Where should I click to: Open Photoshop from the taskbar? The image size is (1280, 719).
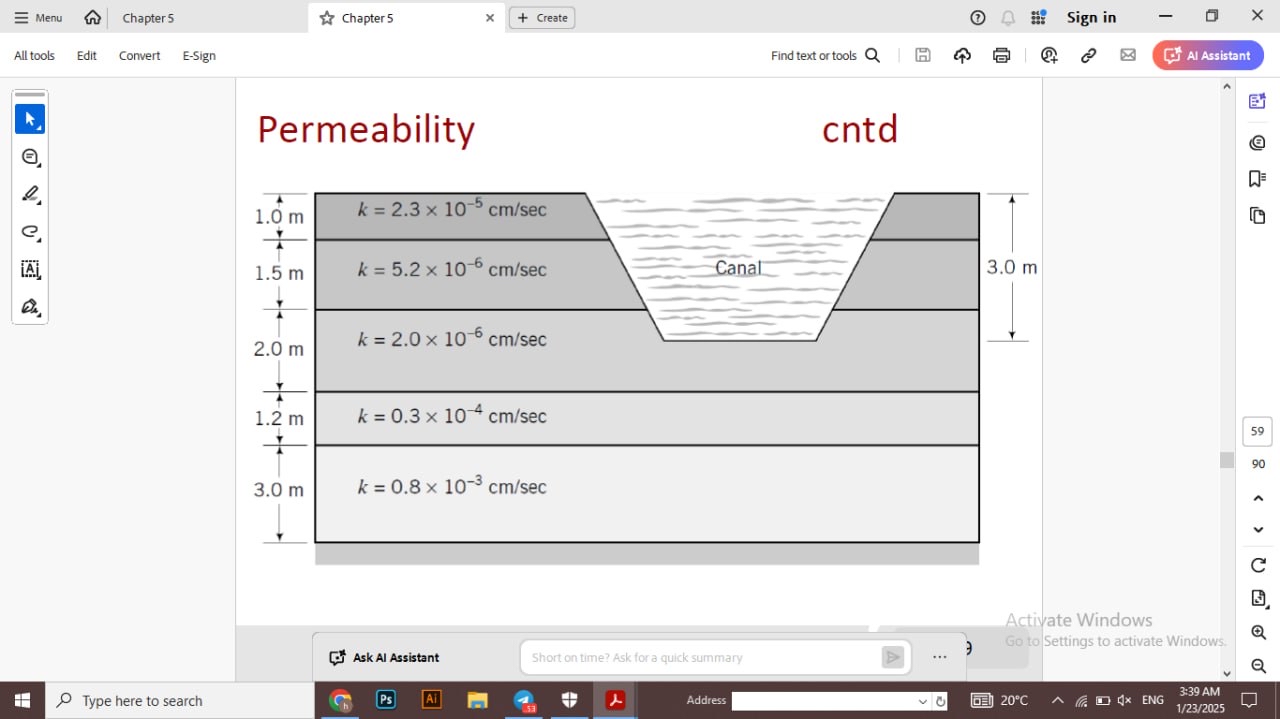pyautogui.click(x=386, y=700)
